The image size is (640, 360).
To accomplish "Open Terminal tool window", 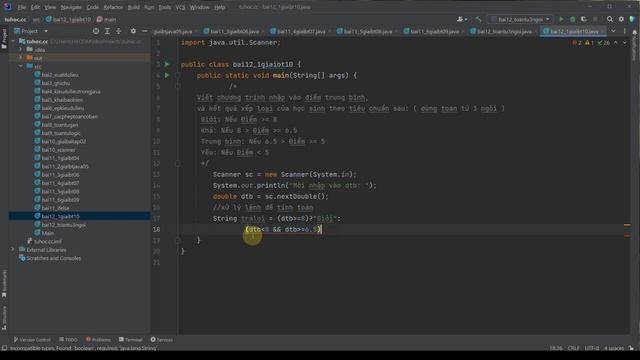I will pos(131,340).
